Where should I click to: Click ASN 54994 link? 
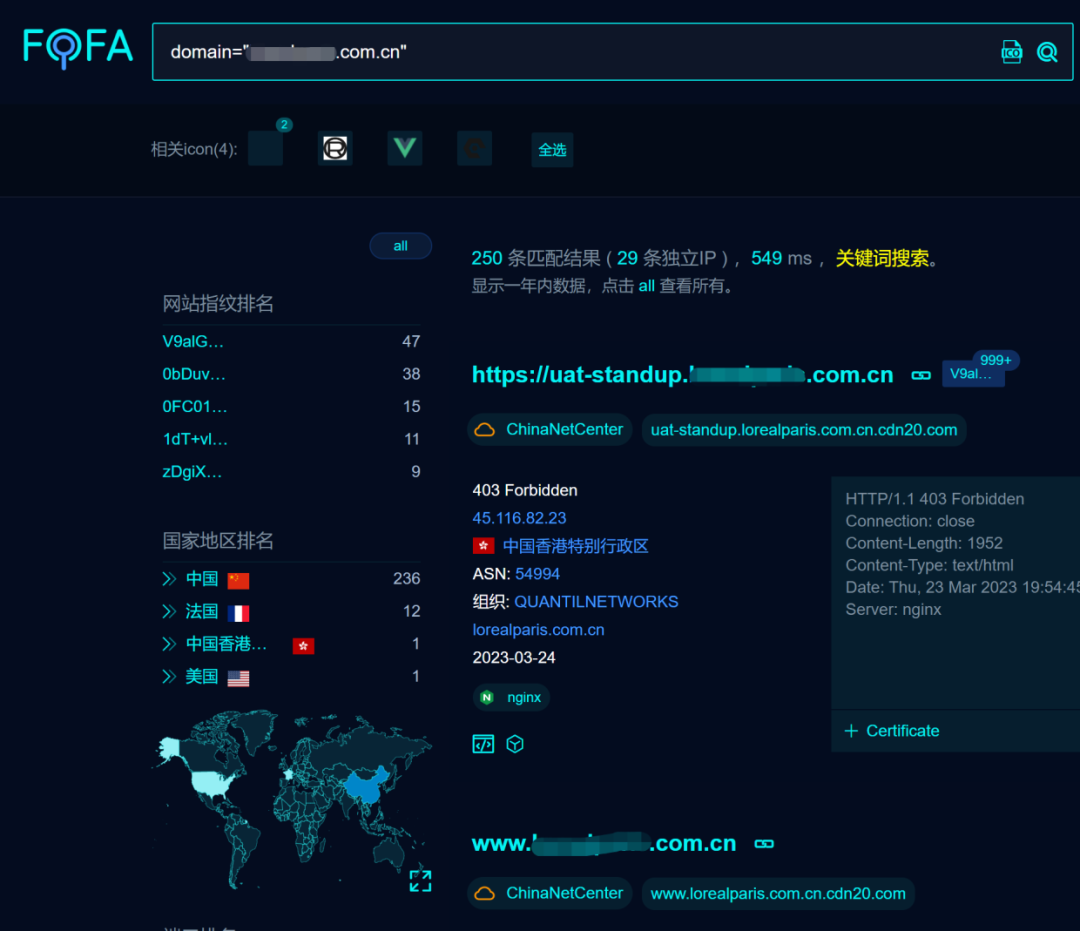pyautogui.click(x=537, y=574)
